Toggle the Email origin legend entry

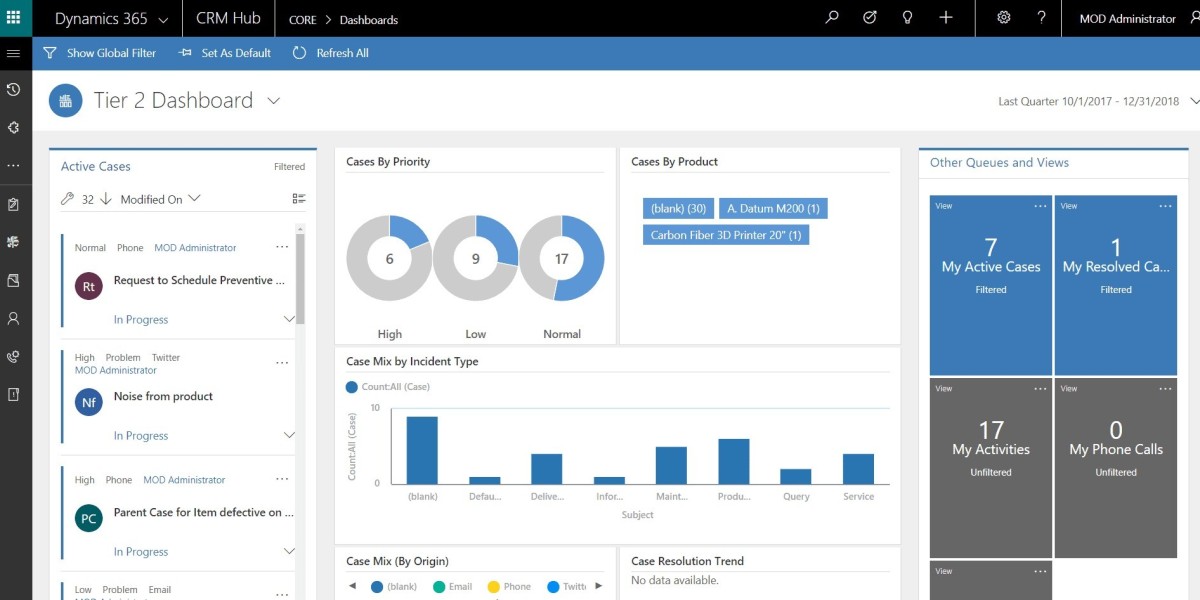coord(453,587)
